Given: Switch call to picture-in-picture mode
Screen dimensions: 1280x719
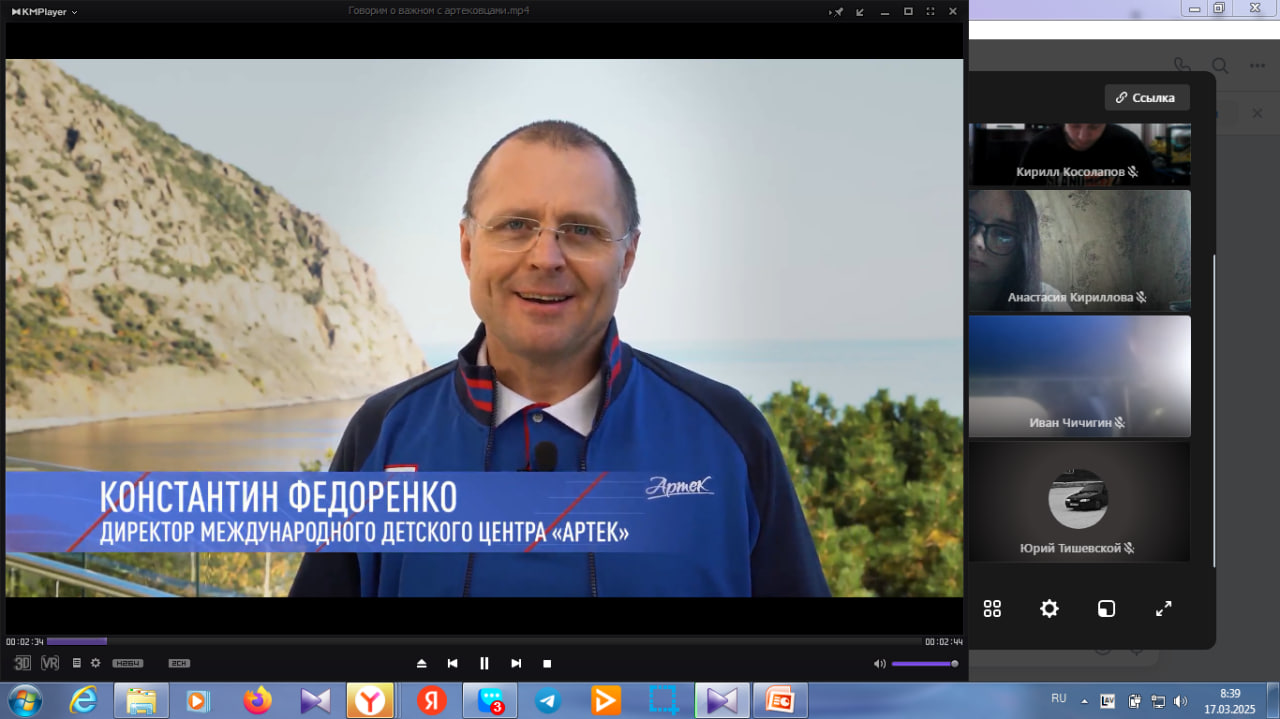Looking at the screenshot, I should coord(1106,608).
